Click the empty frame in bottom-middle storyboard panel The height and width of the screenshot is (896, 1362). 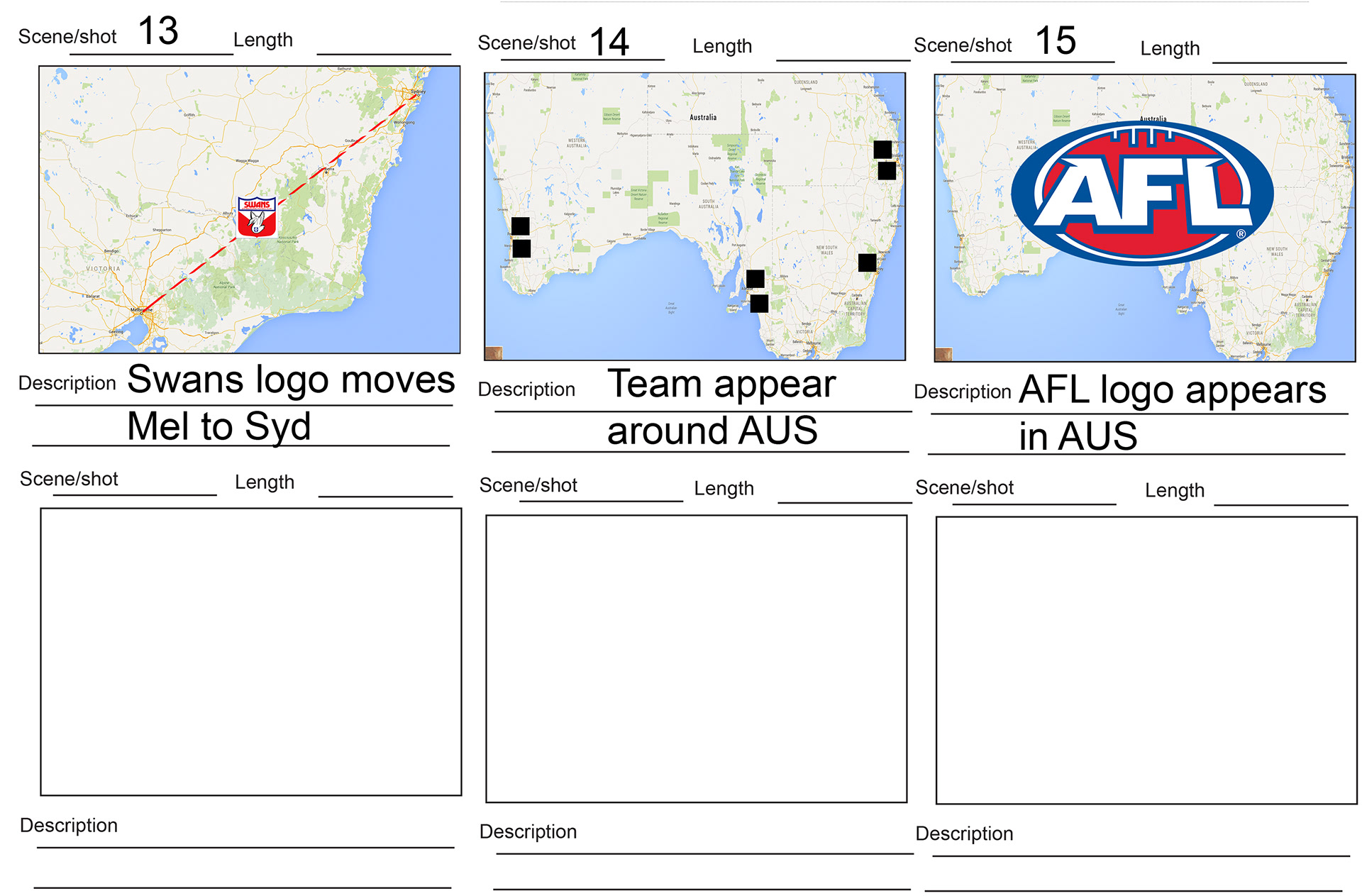coord(696,658)
